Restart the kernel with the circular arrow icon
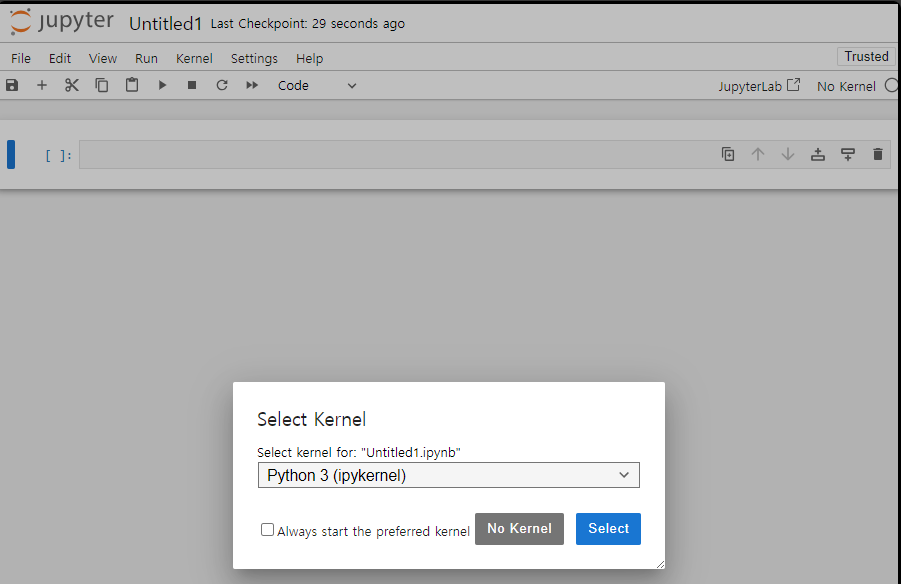 coord(222,86)
